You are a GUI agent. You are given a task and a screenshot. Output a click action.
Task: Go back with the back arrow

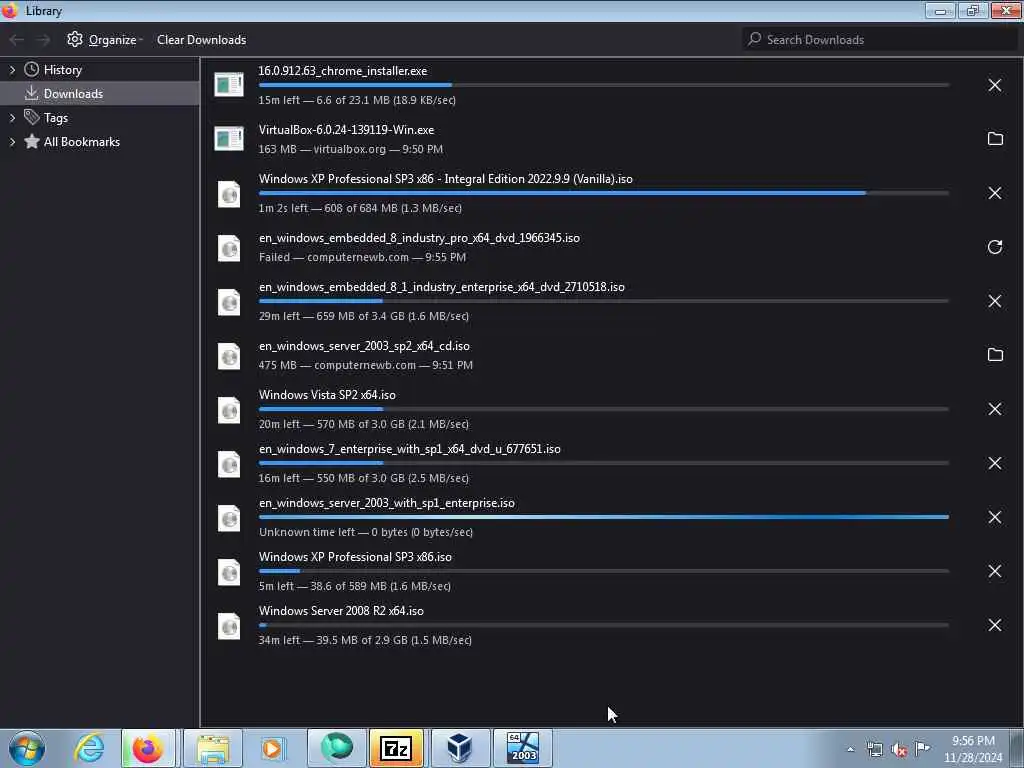pos(16,40)
